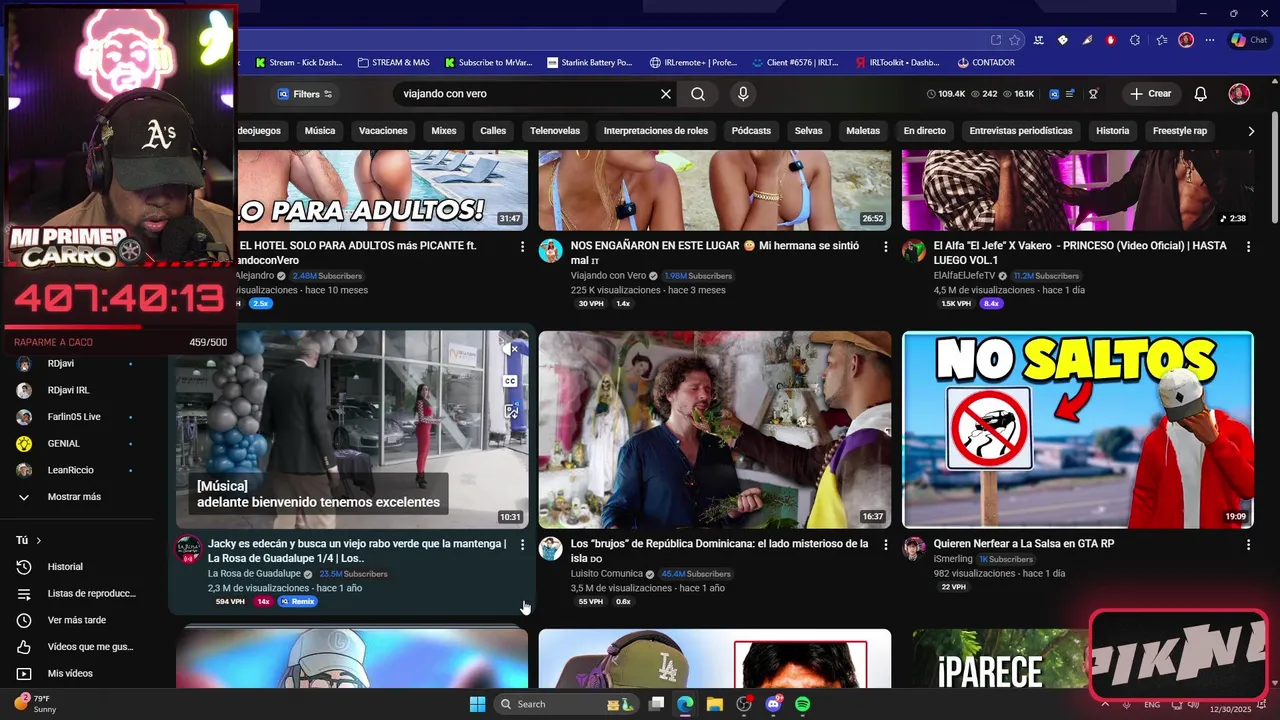This screenshot has height=720, width=1280.
Task: Select the Freestyle rap chip
Action: coord(1180,131)
